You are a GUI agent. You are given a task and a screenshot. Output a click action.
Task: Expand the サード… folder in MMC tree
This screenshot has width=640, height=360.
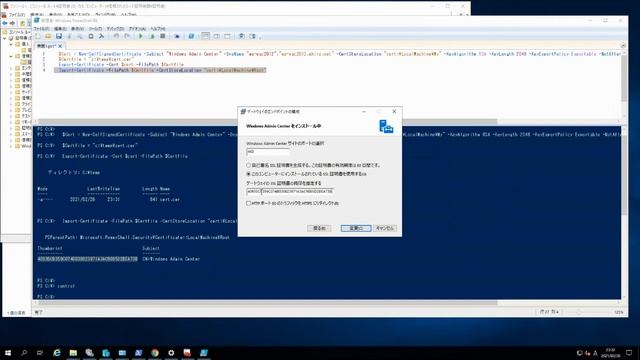11,92
